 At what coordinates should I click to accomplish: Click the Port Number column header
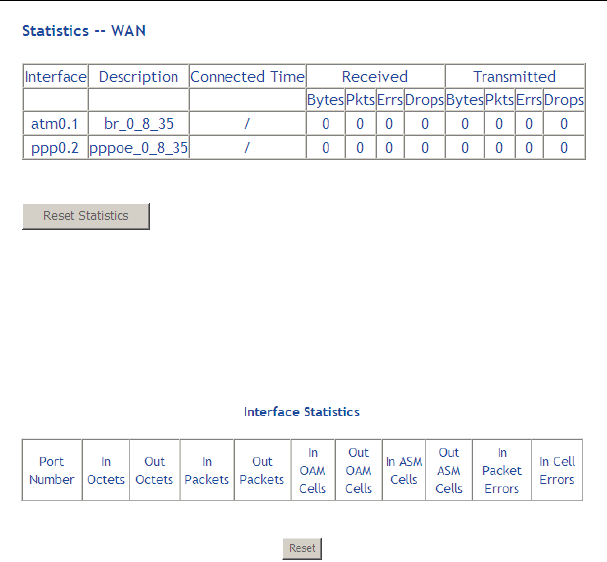(52, 470)
